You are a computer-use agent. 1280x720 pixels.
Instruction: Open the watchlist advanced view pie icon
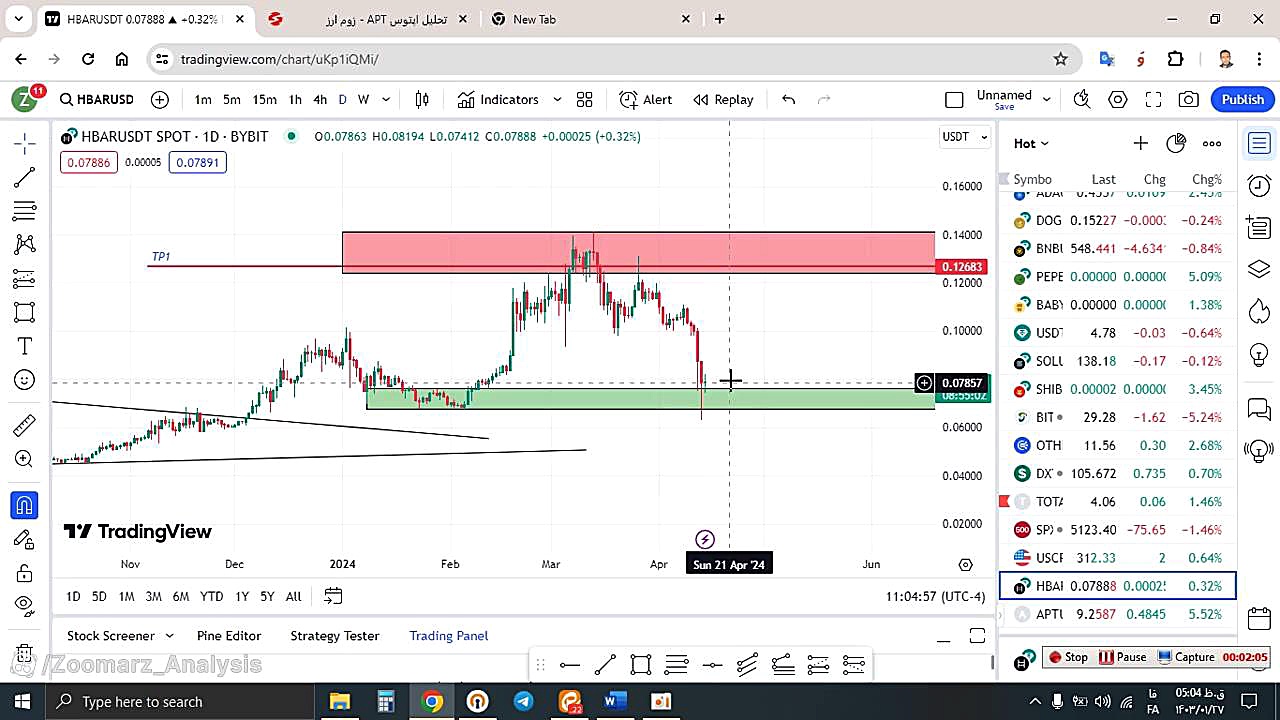point(1176,143)
